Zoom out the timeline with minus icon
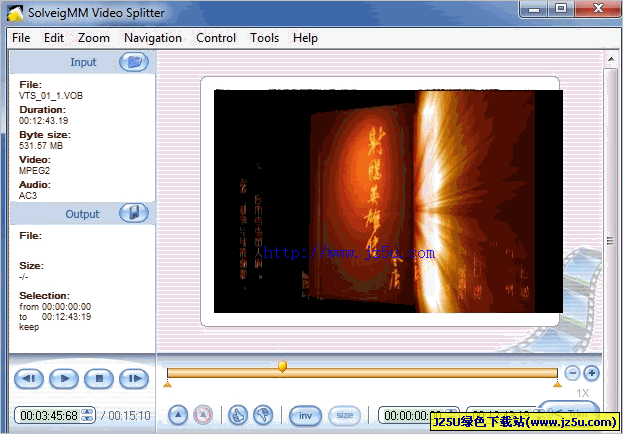Screen dimensions: 623x434 (573, 373)
